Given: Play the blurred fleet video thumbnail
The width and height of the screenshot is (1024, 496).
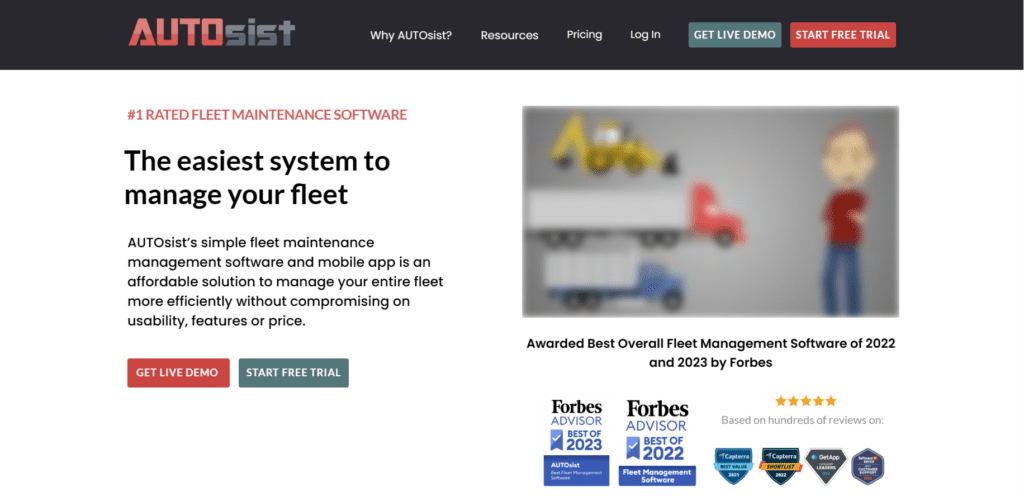Looking at the screenshot, I should click(x=711, y=211).
